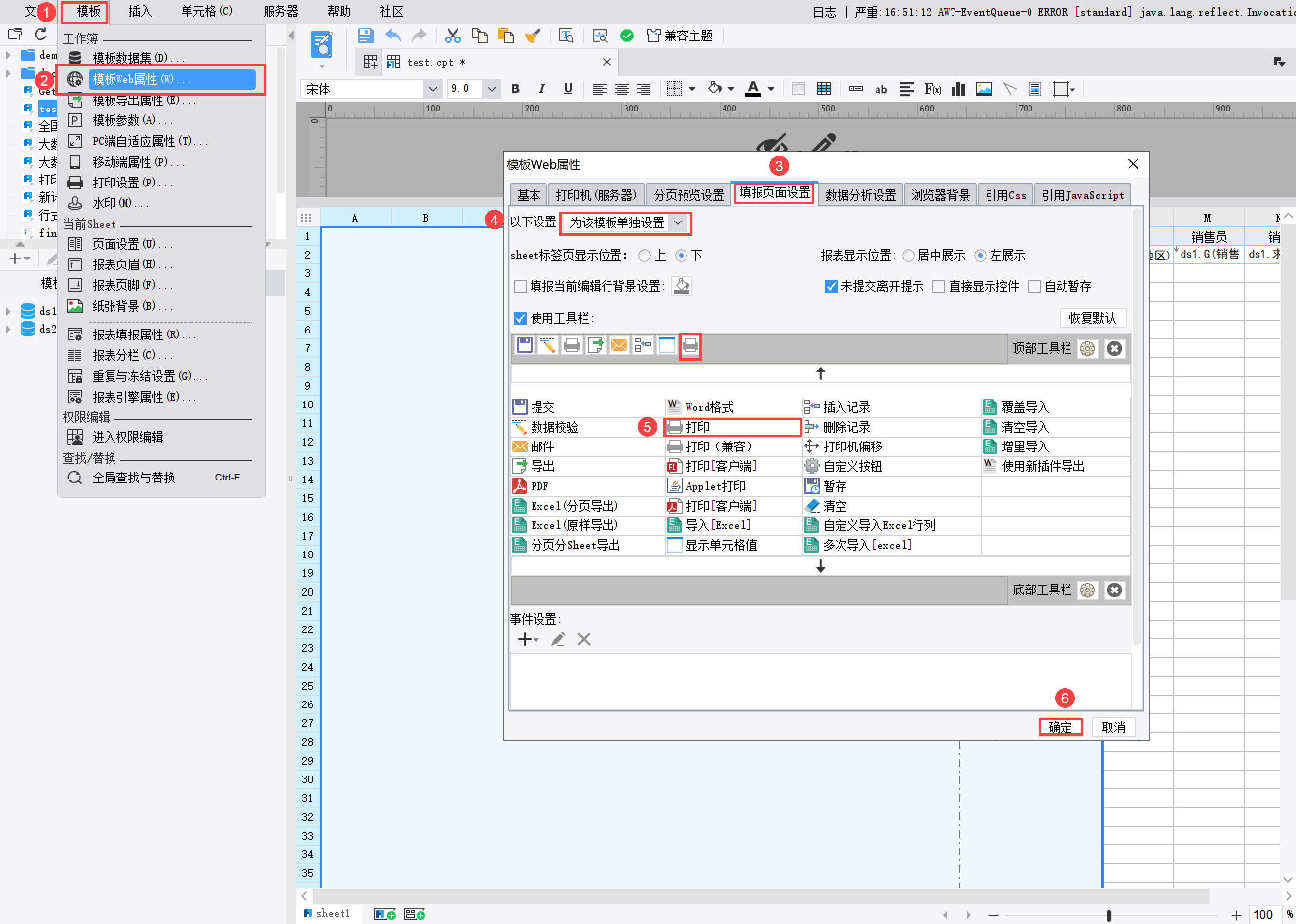Click the add event plus icon
This screenshot has height=924, width=1296.
click(x=525, y=639)
